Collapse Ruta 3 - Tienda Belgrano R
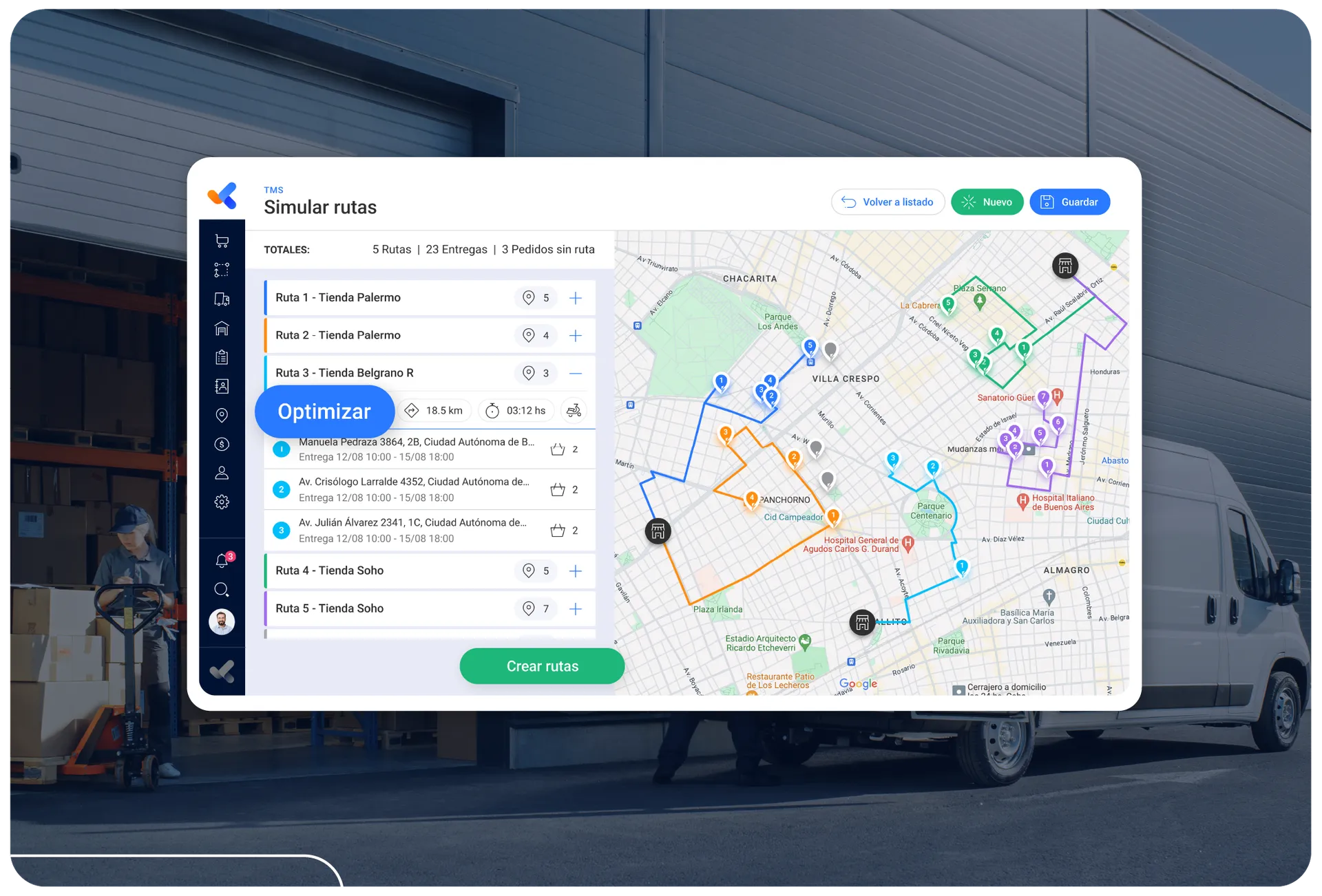The image size is (1322, 896). click(576, 373)
